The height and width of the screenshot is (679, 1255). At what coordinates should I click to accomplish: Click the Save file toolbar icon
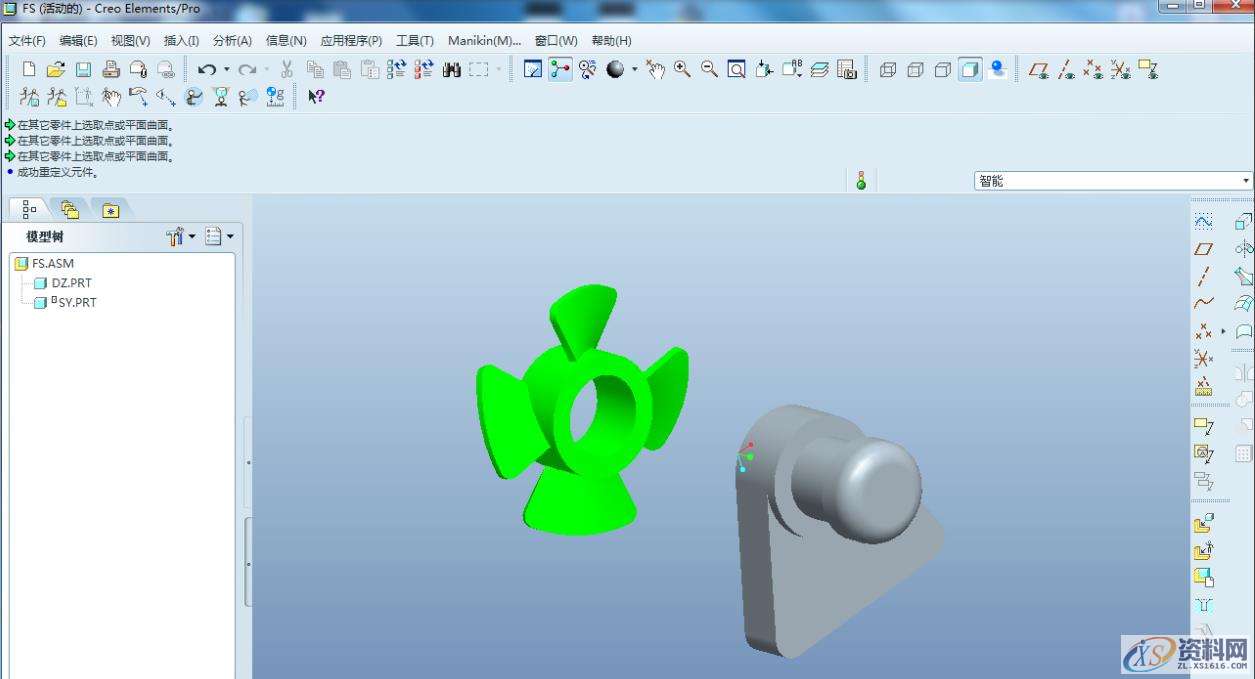83,69
